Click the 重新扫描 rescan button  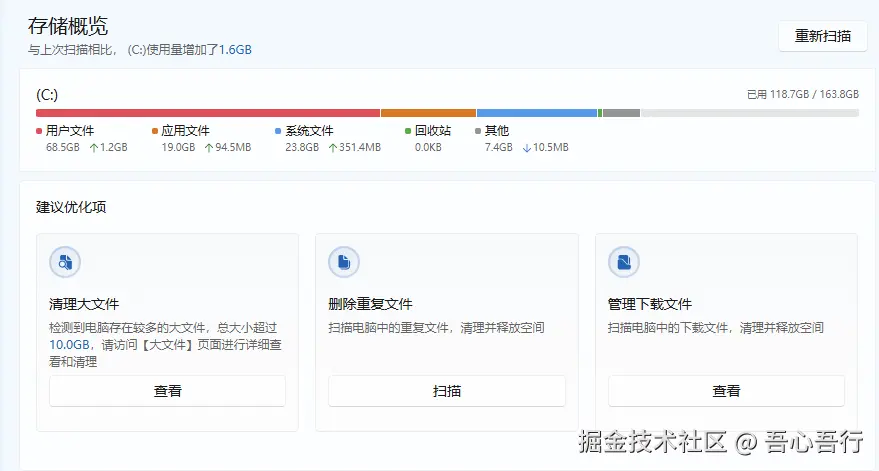pos(822,36)
